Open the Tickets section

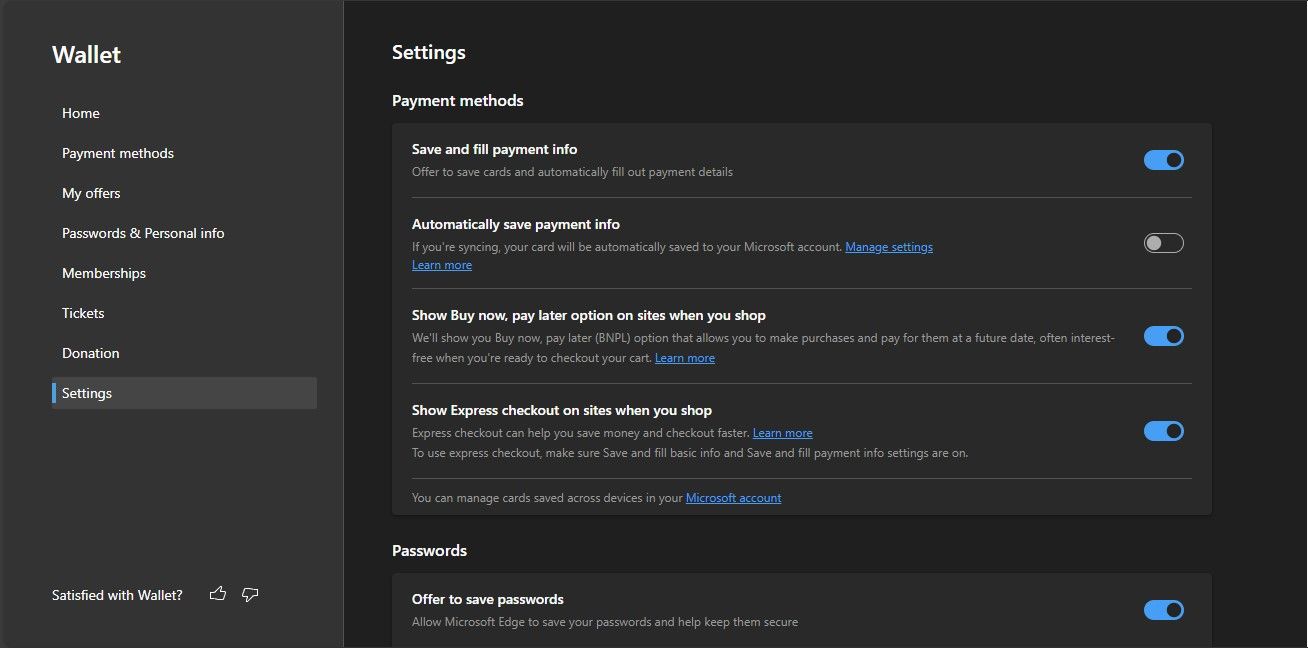click(83, 313)
